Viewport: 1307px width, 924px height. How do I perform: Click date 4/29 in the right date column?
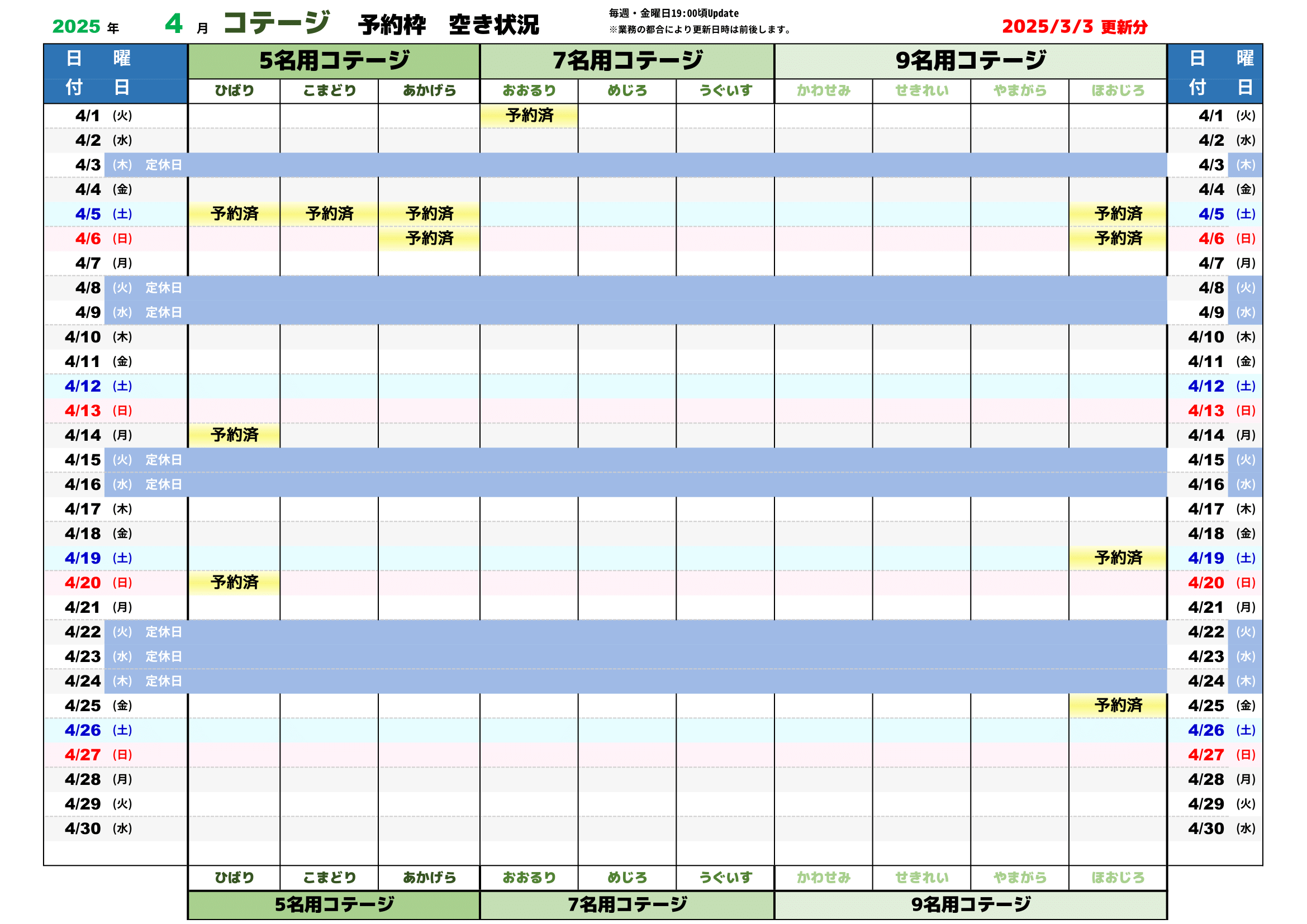coord(1206,804)
